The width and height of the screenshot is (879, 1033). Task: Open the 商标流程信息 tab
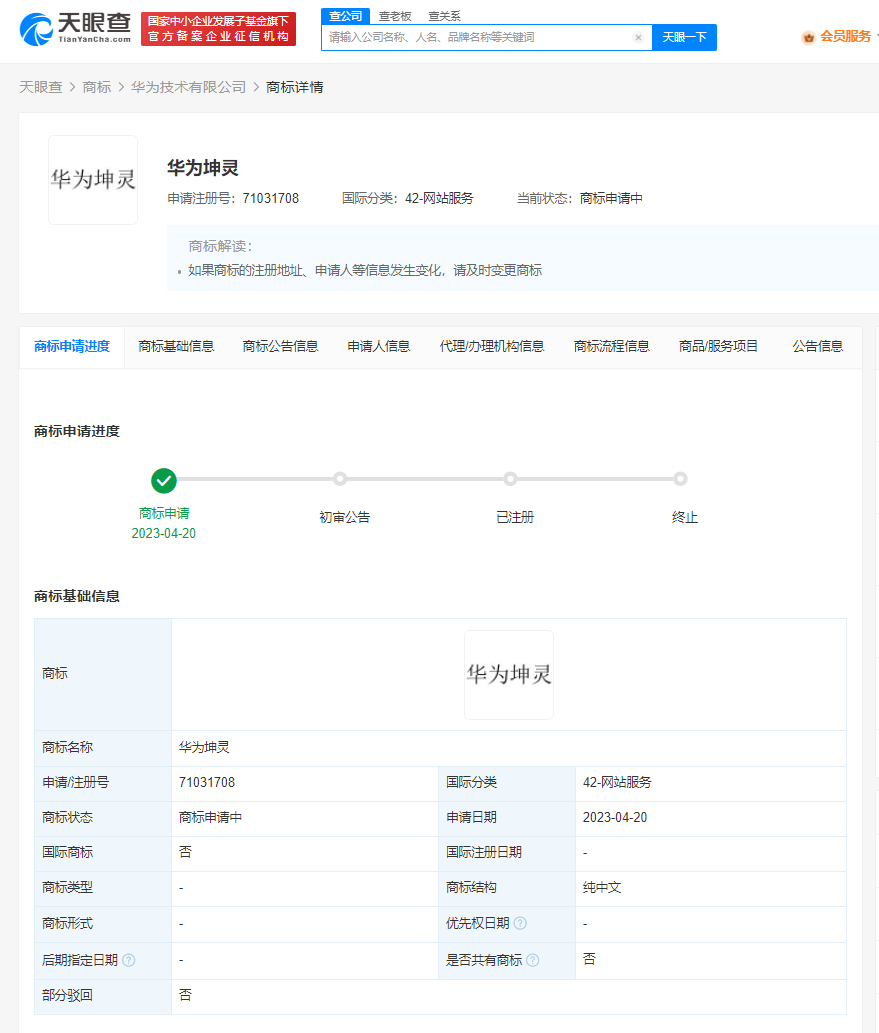click(612, 346)
